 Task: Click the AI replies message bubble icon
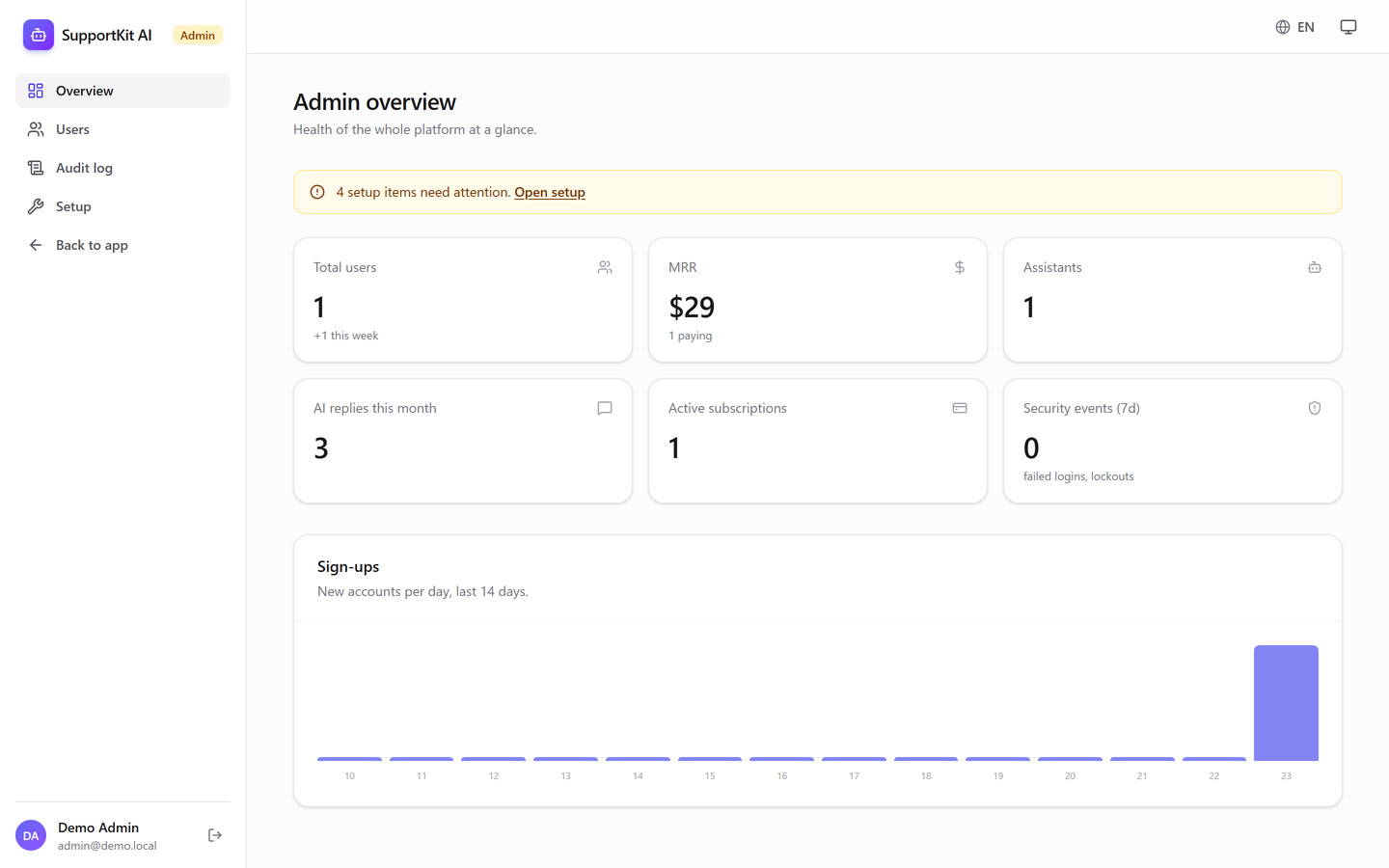pyautogui.click(x=605, y=408)
